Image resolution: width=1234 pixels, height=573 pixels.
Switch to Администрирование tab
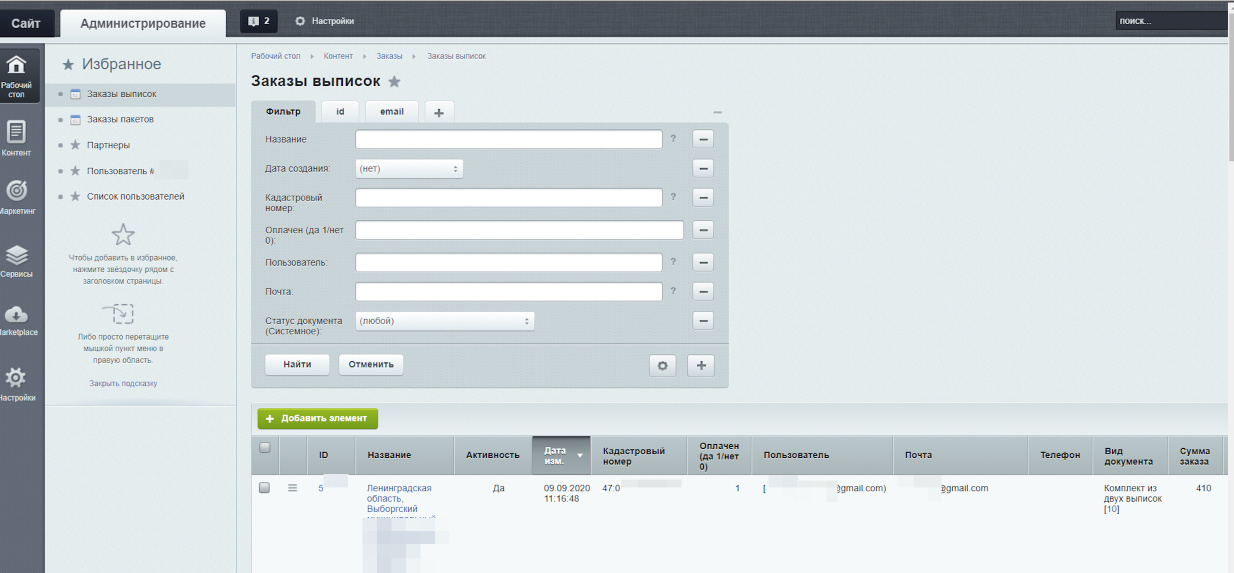pyautogui.click(x=143, y=23)
